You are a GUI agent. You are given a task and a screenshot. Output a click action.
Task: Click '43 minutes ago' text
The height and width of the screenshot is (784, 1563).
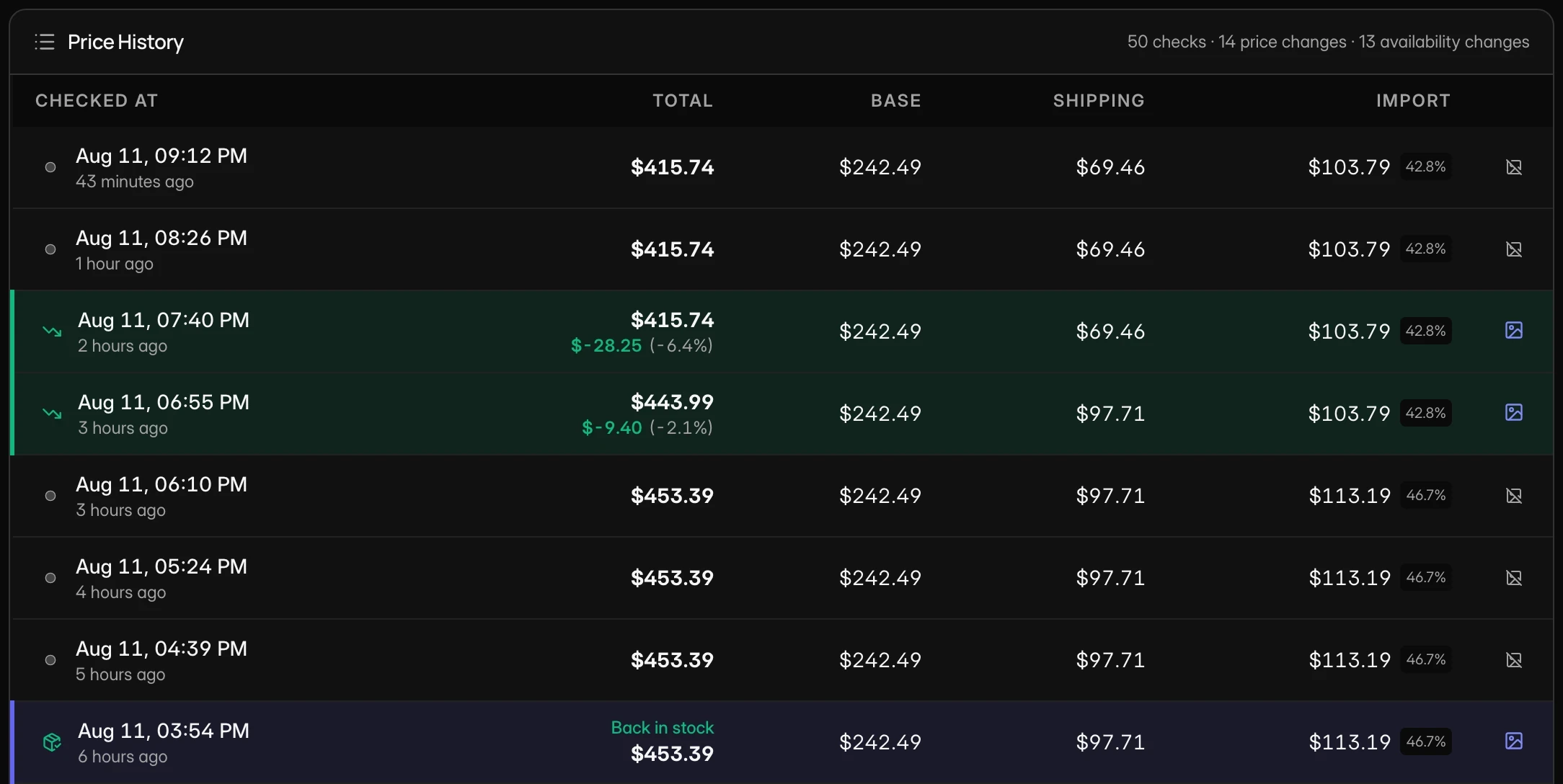tap(135, 182)
